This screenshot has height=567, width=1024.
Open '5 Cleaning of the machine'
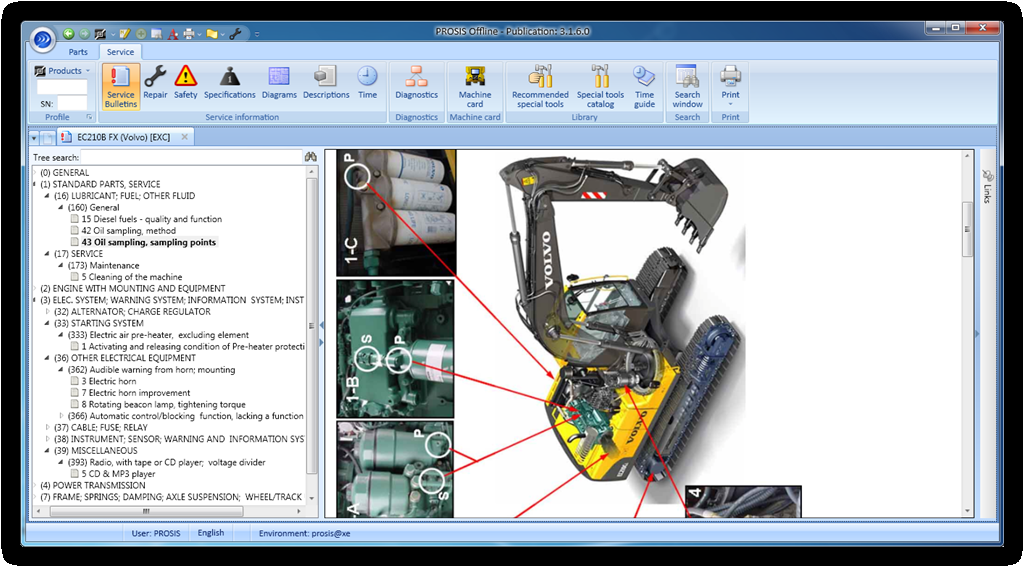pyautogui.click(x=131, y=277)
